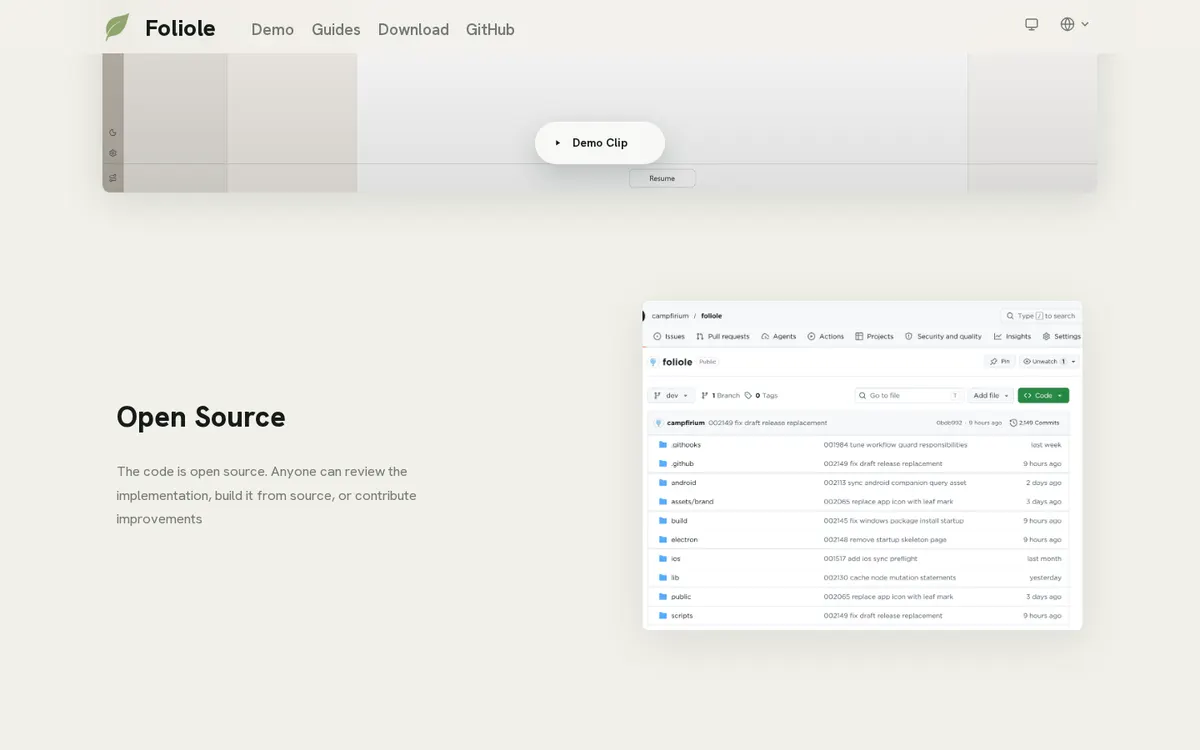Click the foliole breadcrumb repo name
This screenshot has height=750, width=1200.
pyautogui.click(x=711, y=316)
